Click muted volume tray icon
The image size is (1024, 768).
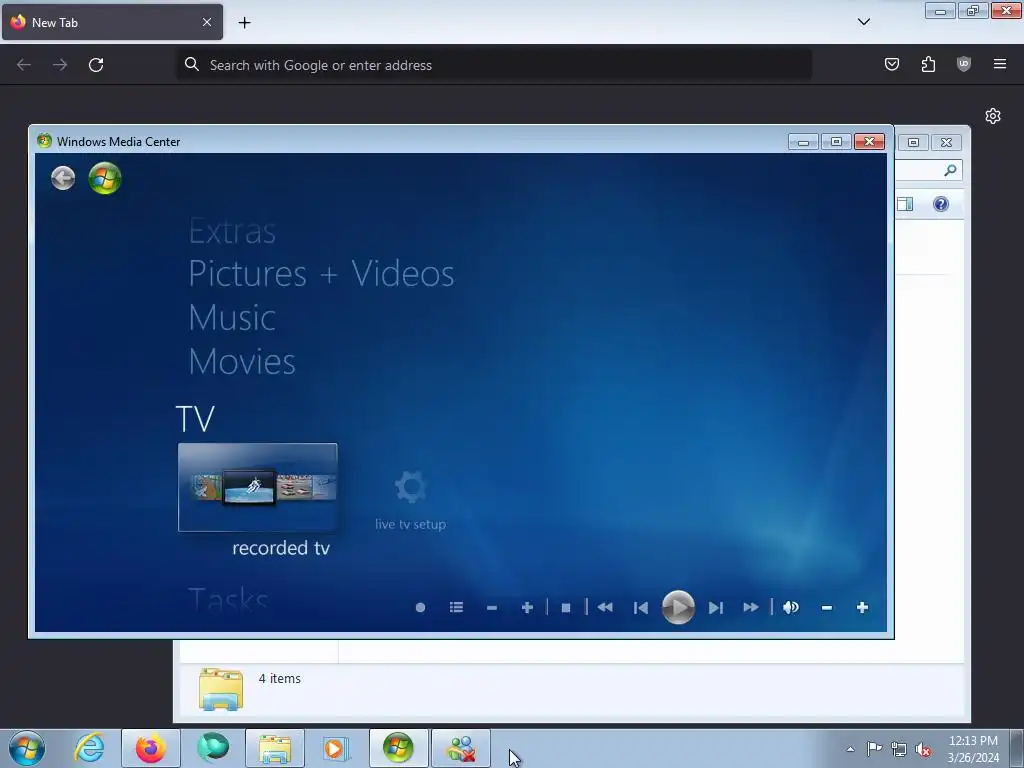[923, 749]
